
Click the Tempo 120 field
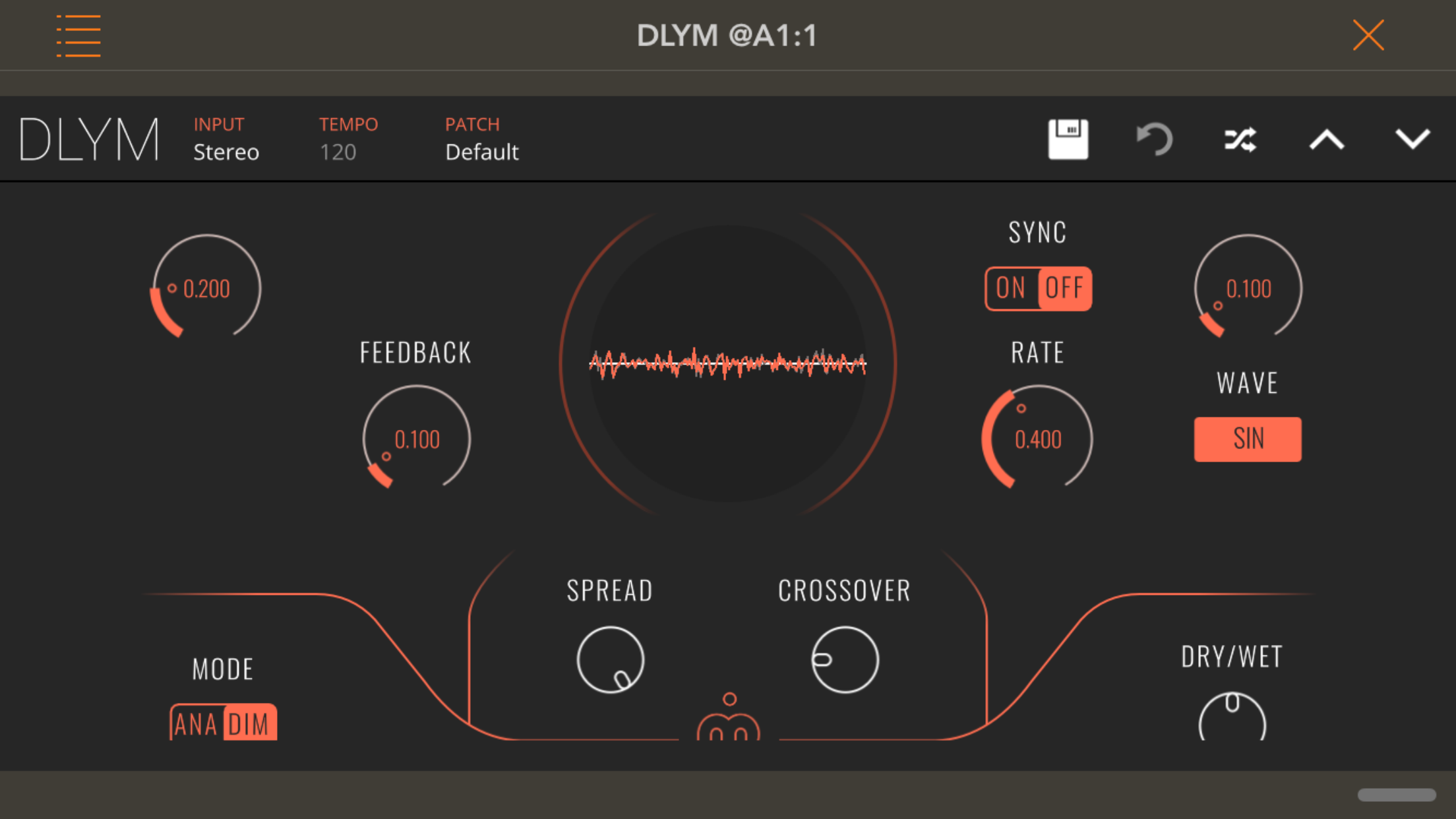point(338,152)
